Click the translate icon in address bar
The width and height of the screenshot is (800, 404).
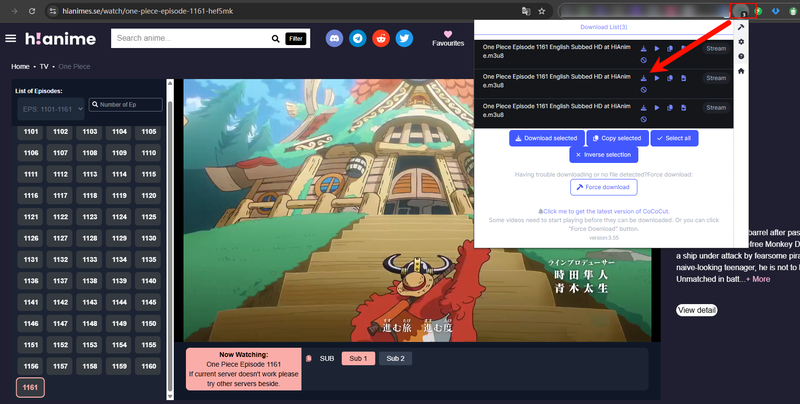tap(526, 11)
